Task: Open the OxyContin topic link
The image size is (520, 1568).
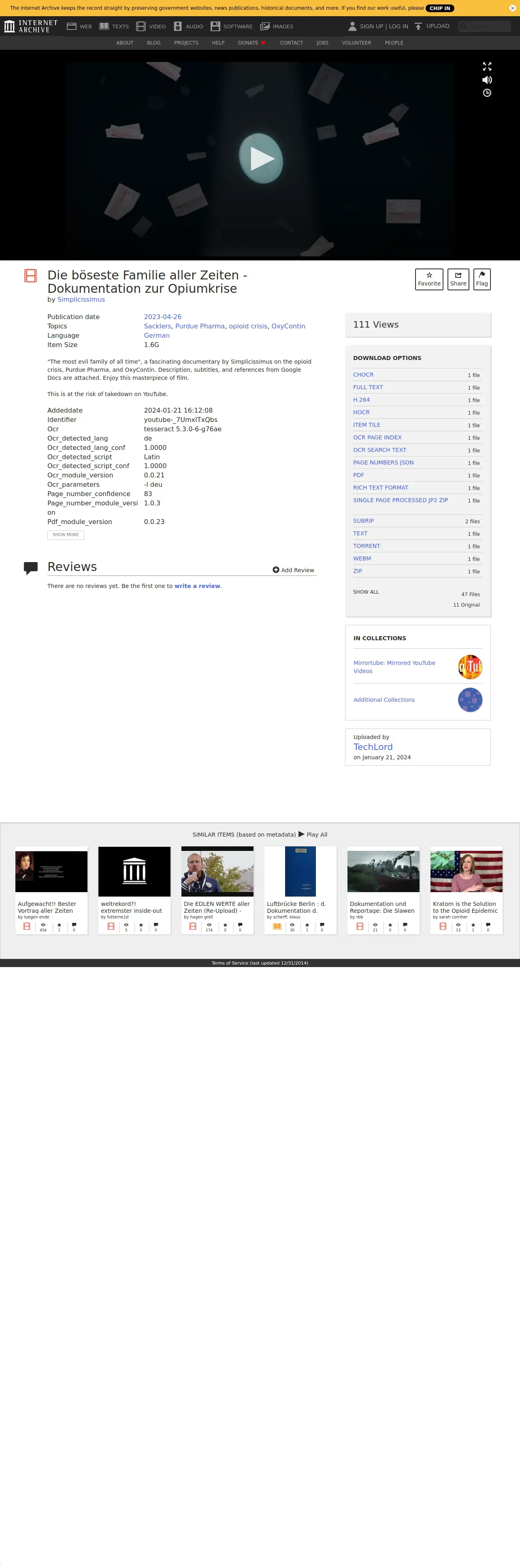Action: coord(288,326)
